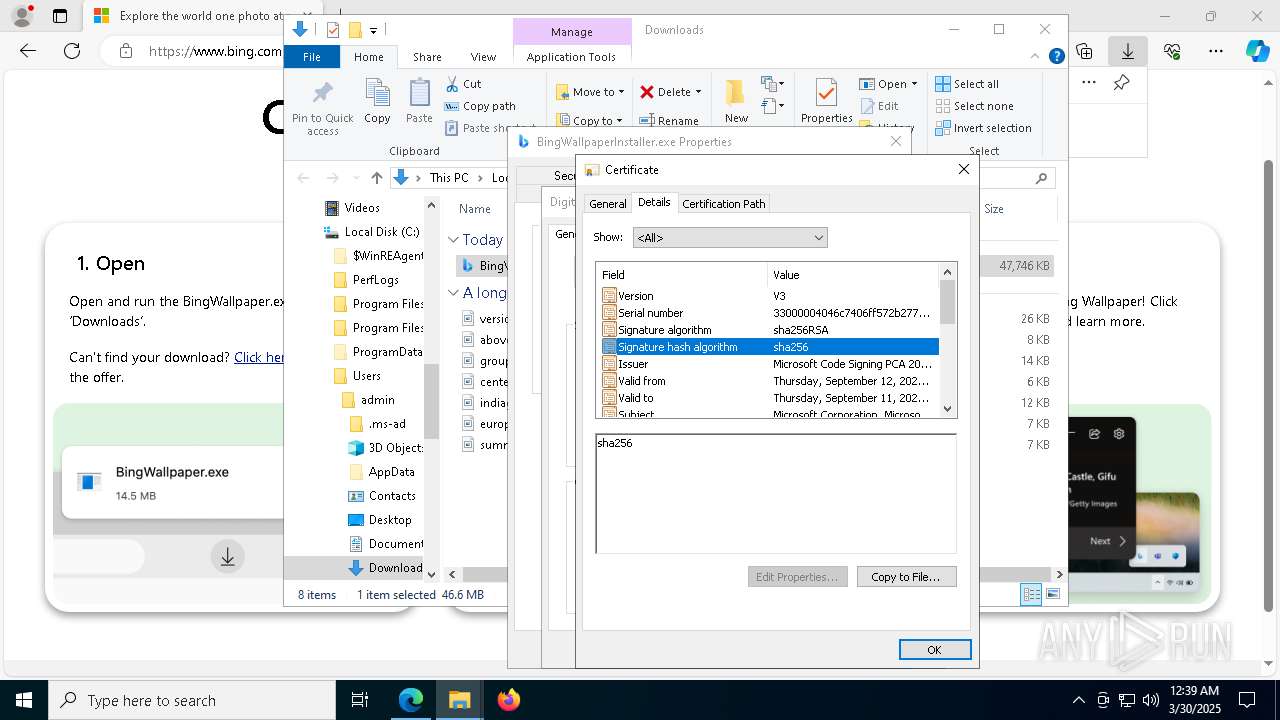Open ProgramData folder in tree
This screenshot has width=1280, height=720.
(378, 352)
